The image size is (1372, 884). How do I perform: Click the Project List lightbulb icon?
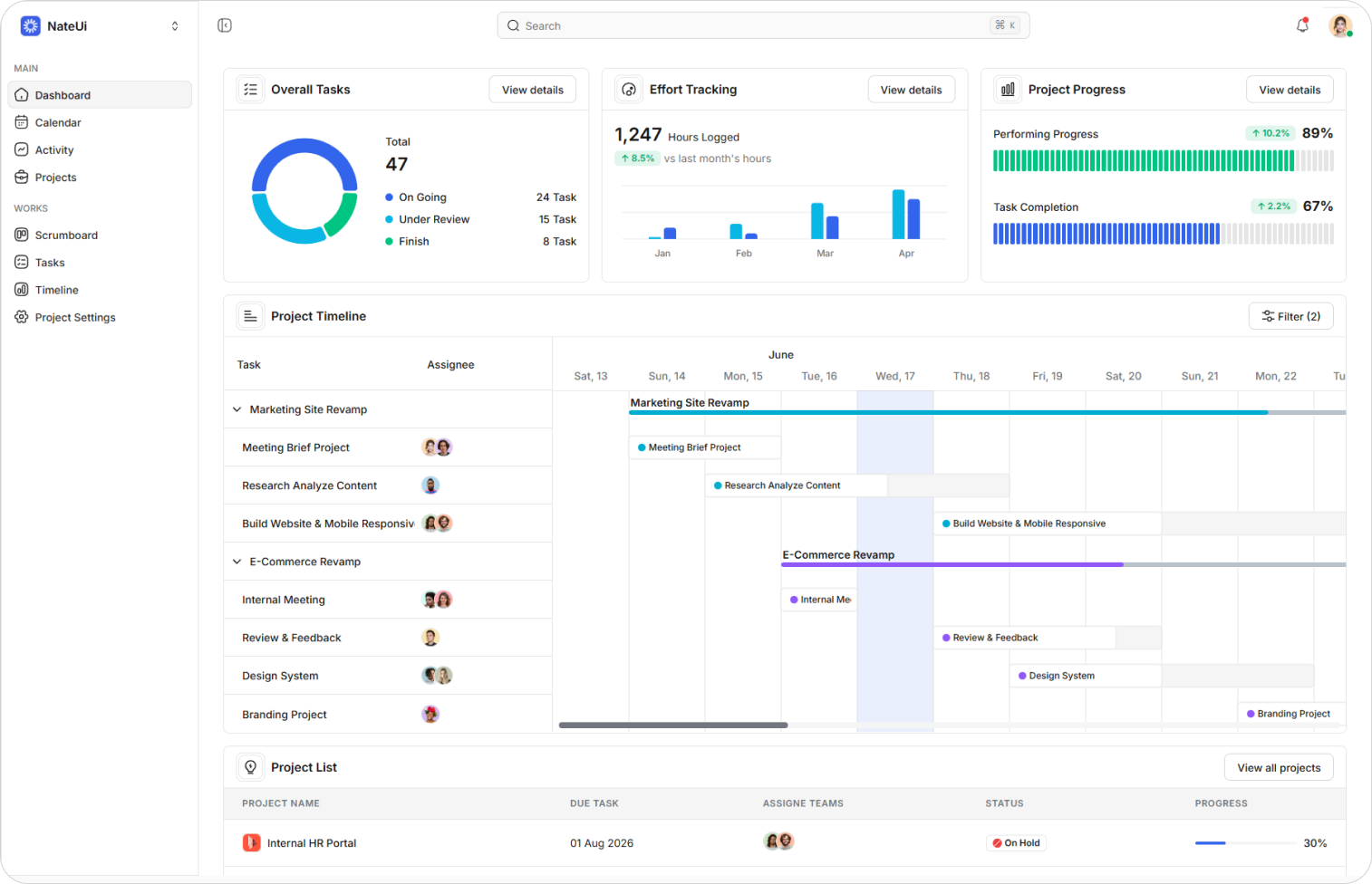[x=251, y=767]
